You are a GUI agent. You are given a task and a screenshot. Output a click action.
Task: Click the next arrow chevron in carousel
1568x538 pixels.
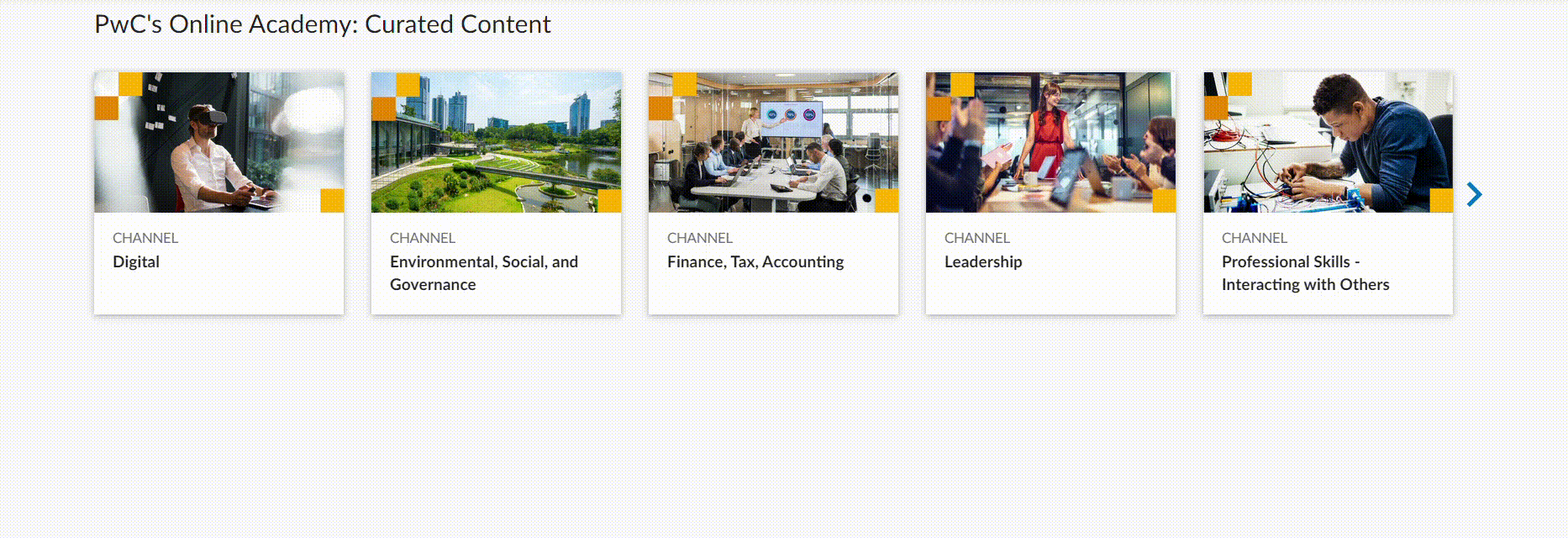pyautogui.click(x=1474, y=195)
